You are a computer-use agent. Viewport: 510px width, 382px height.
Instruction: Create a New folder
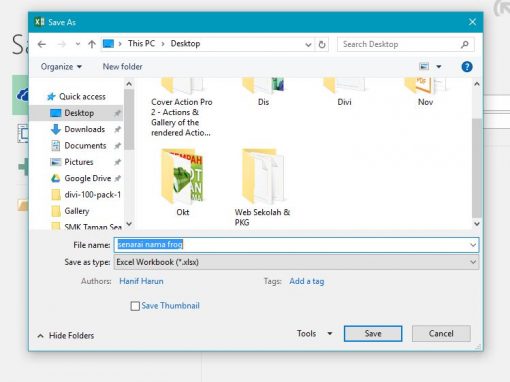(x=122, y=67)
